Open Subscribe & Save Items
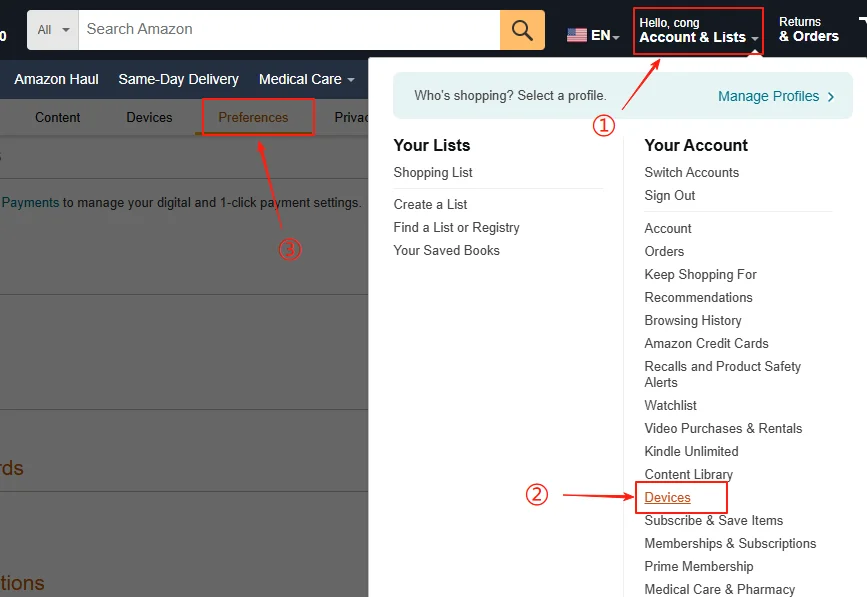Screen dimensions: 867x597 (x=714, y=520)
